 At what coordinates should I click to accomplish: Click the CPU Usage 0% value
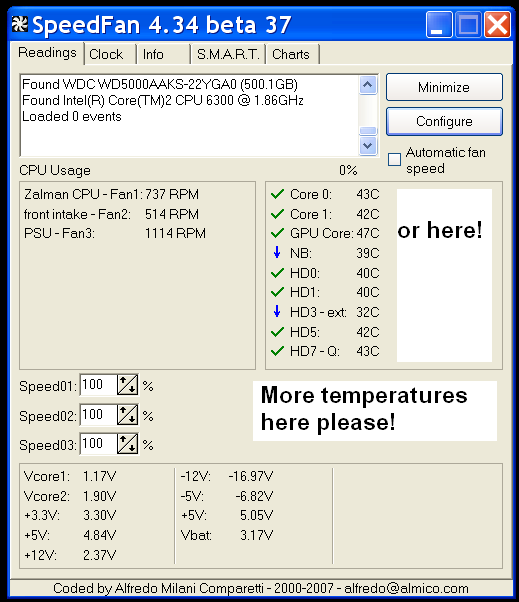tap(348, 170)
